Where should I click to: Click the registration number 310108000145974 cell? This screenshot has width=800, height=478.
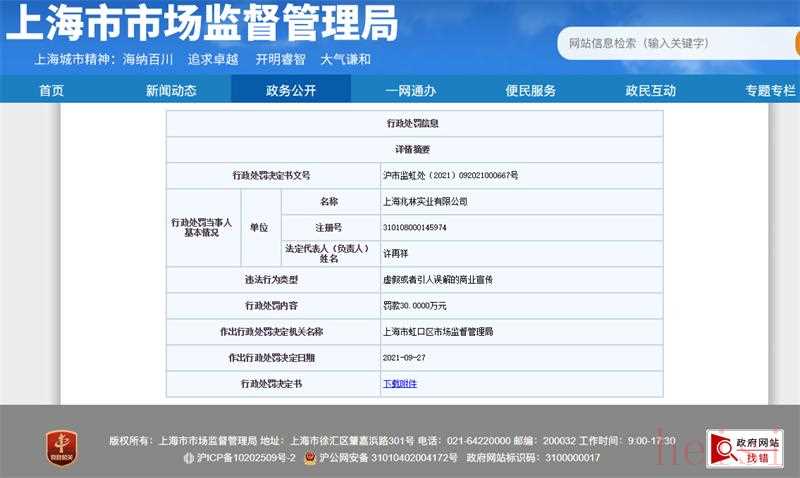tap(415, 227)
